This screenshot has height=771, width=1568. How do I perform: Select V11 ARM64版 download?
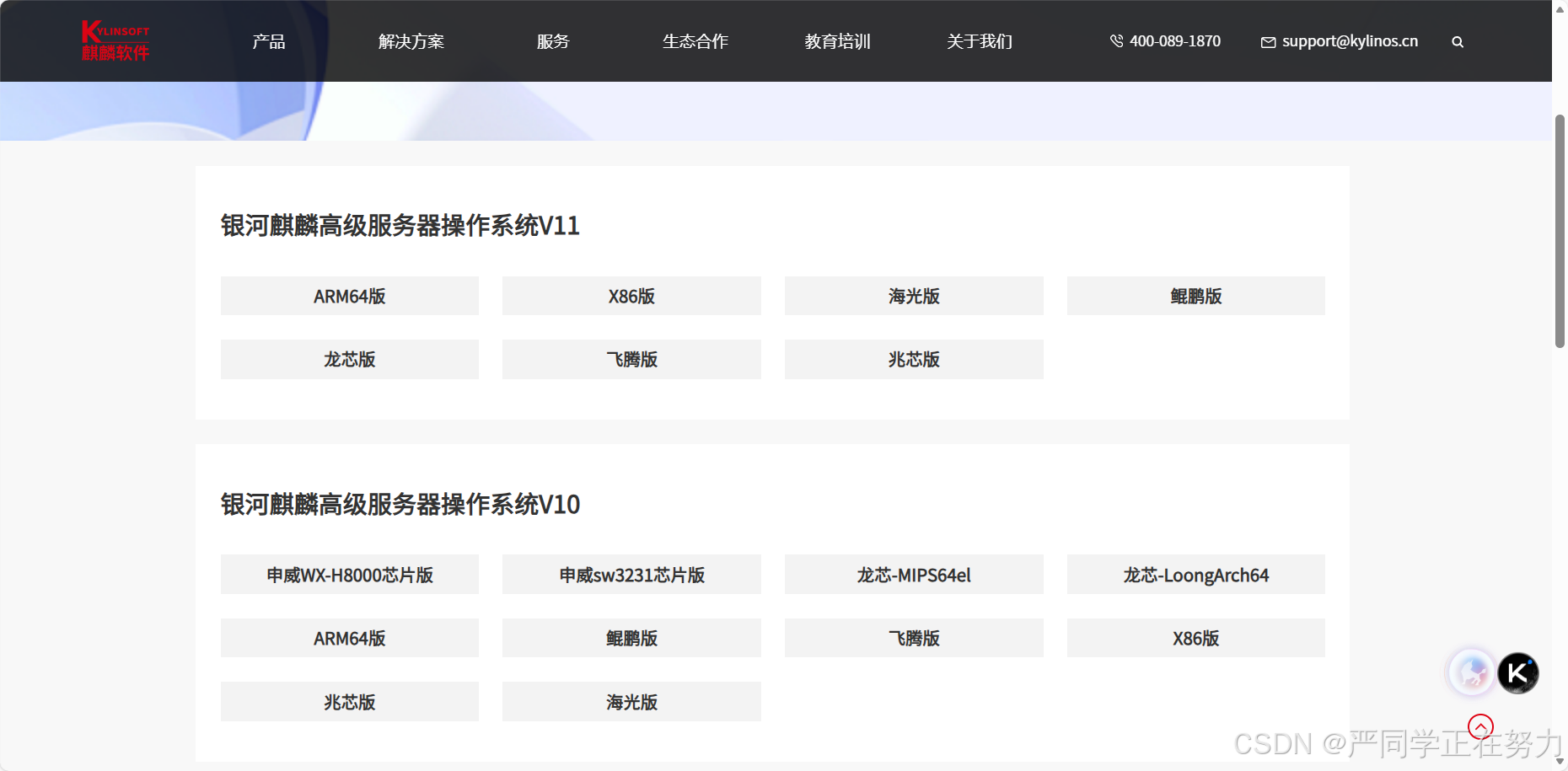point(350,296)
